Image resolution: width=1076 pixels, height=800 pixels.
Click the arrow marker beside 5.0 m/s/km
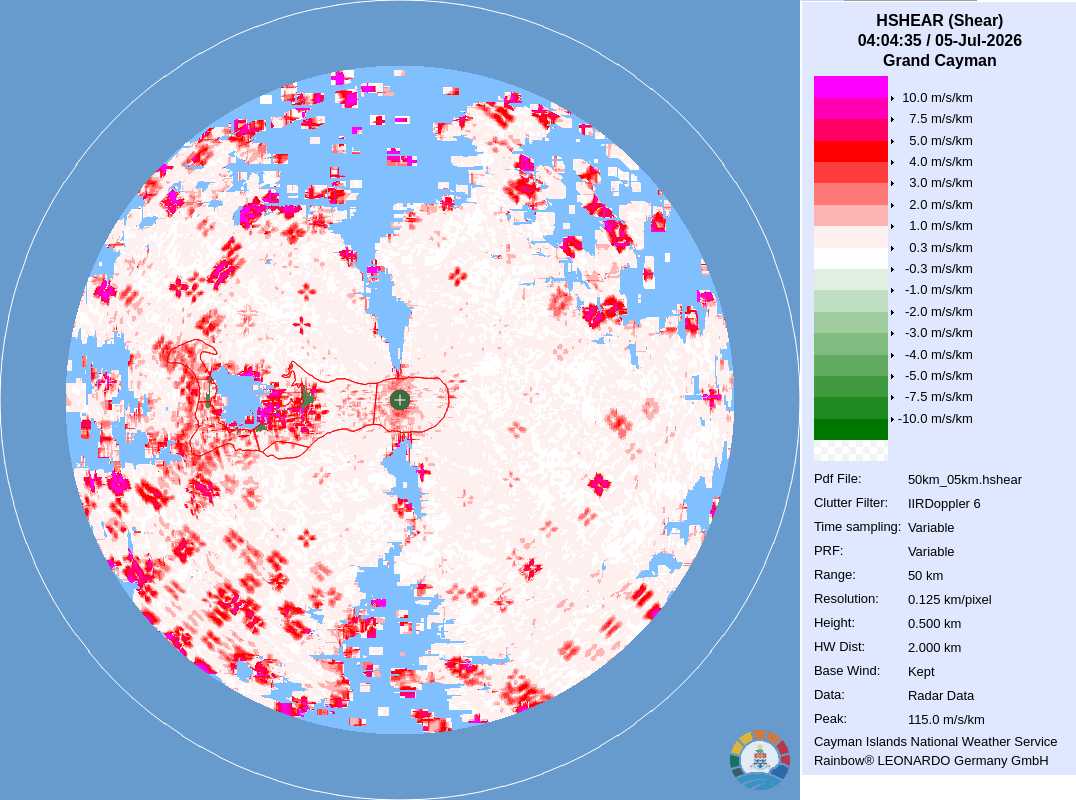click(892, 141)
